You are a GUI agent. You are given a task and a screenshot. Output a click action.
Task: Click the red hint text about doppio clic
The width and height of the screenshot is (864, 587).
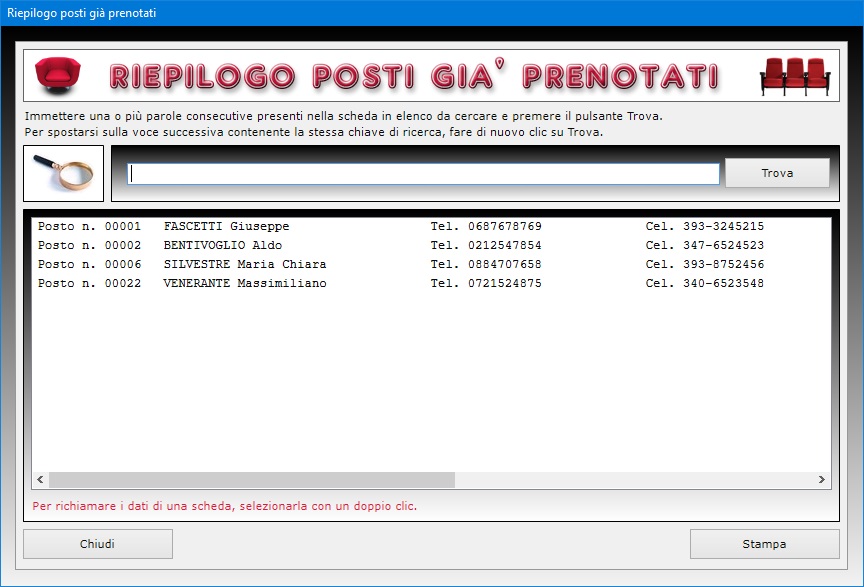pos(224,506)
